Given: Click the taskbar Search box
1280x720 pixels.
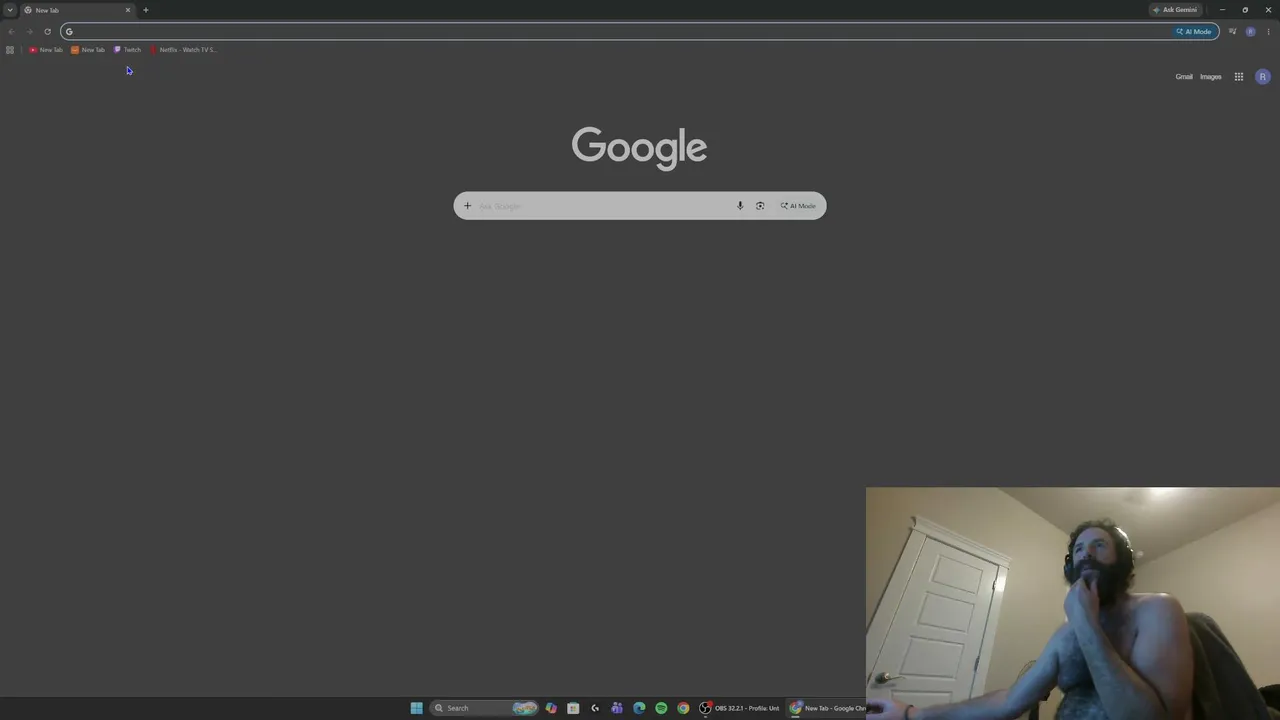Looking at the screenshot, I should [x=485, y=708].
